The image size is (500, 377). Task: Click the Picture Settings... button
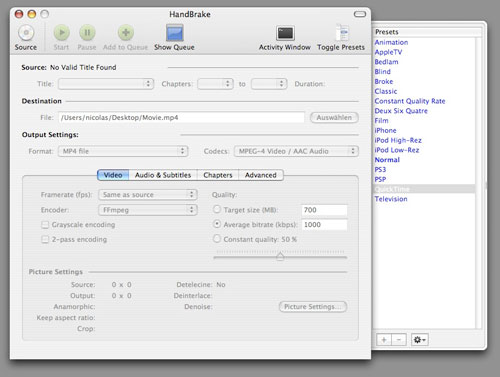click(x=313, y=307)
